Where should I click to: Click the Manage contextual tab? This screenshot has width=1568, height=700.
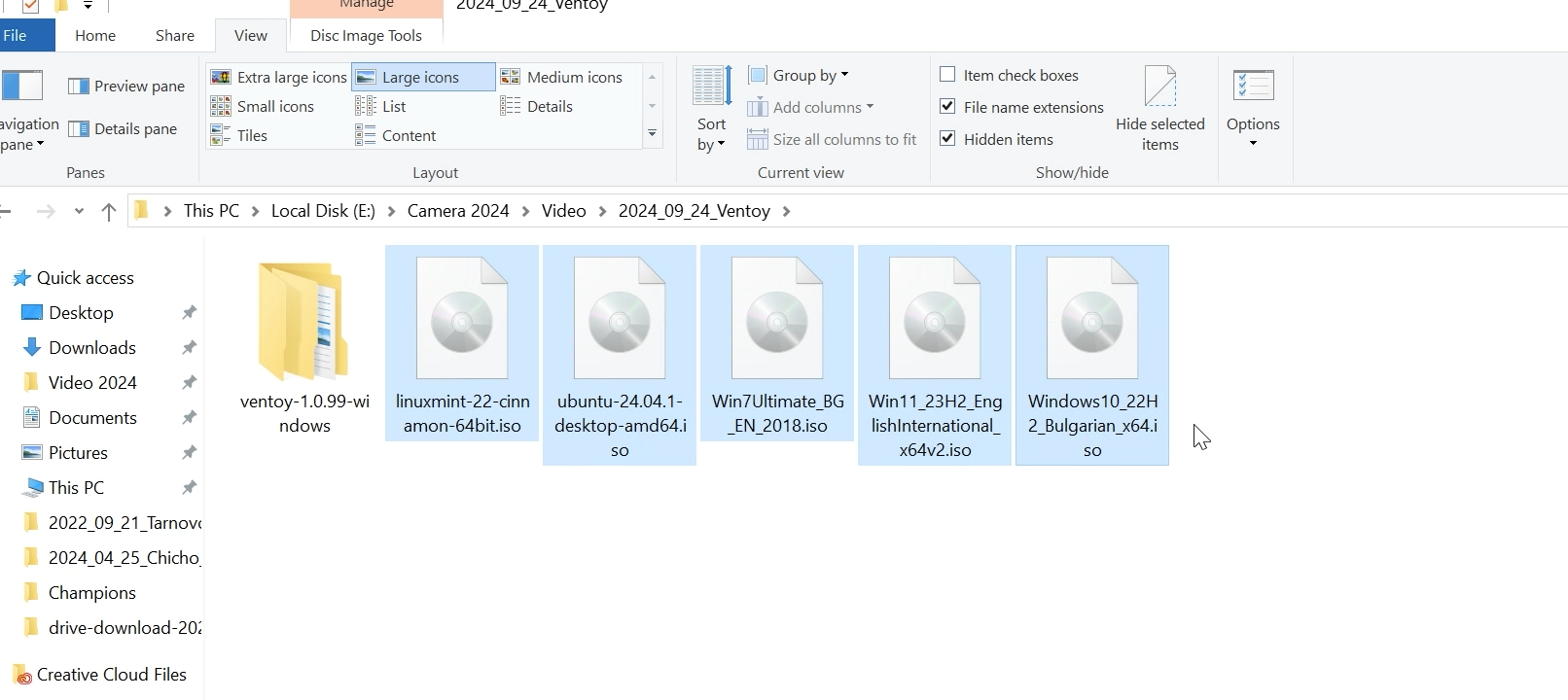(x=366, y=6)
